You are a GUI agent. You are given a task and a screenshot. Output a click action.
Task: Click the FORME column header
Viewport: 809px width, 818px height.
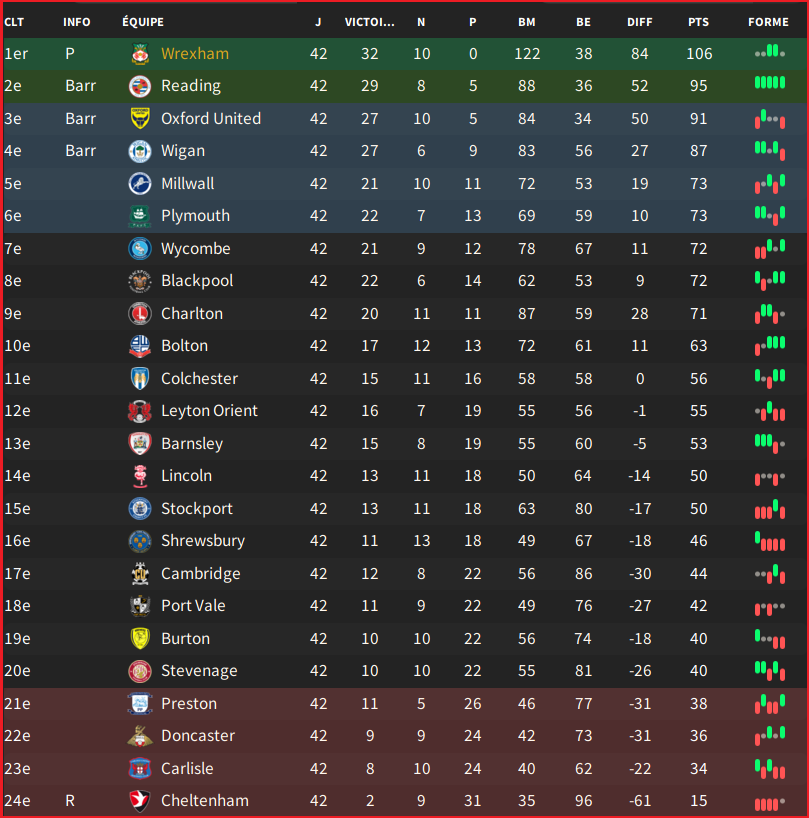[x=768, y=22]
